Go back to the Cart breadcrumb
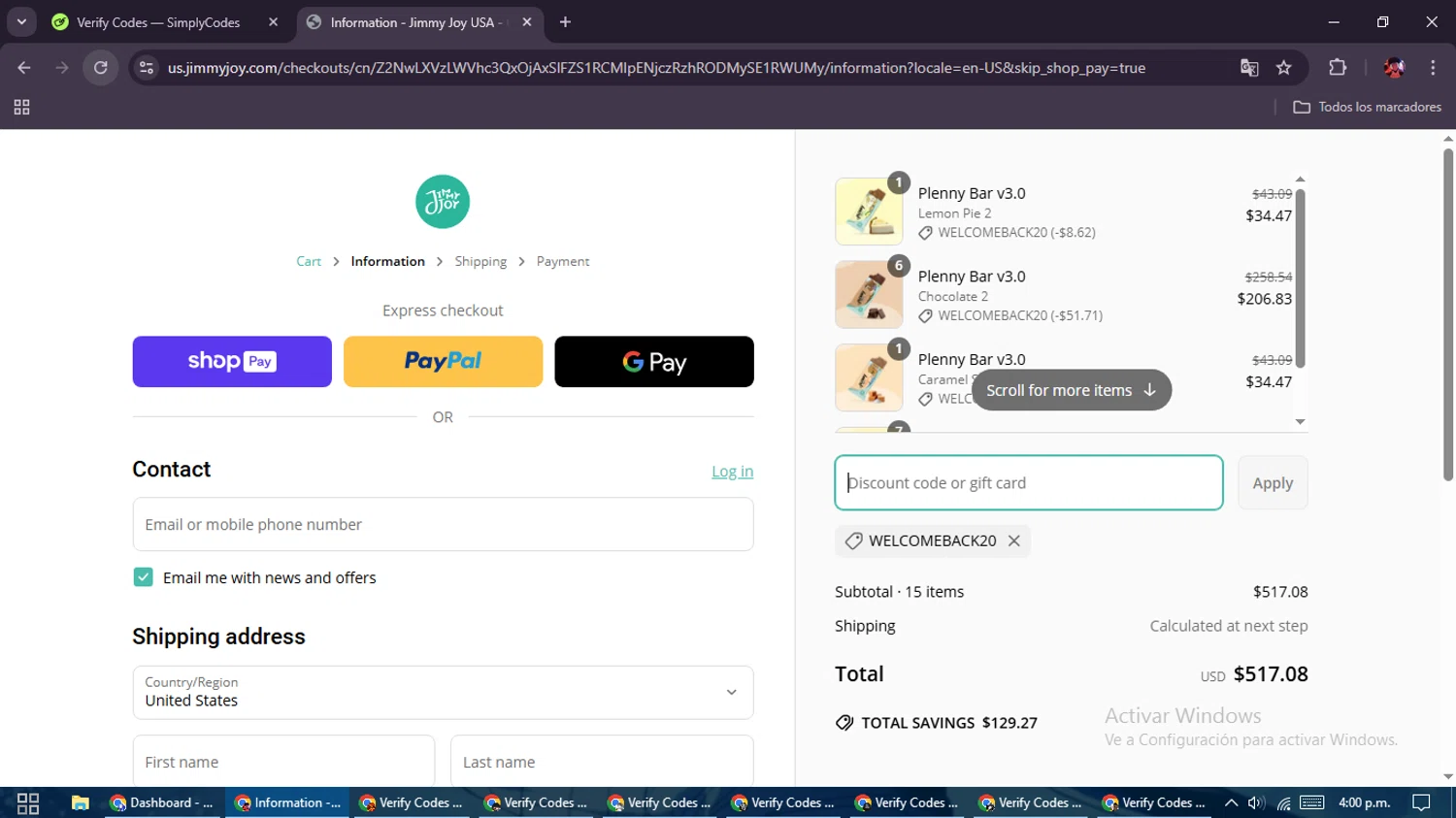 pos(309,262)
